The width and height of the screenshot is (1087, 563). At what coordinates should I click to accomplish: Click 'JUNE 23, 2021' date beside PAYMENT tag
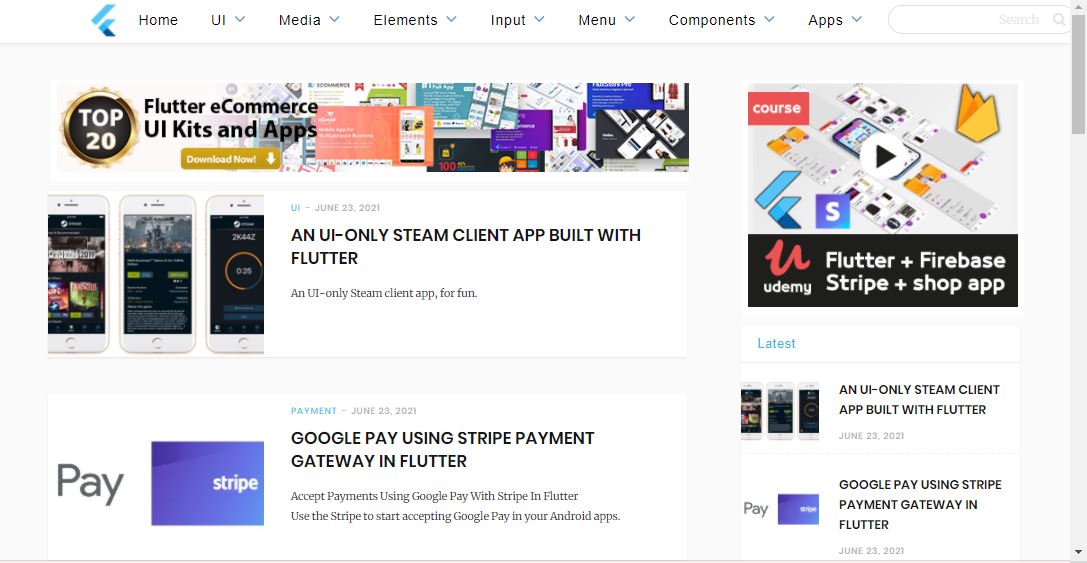[x=384, y=411]
